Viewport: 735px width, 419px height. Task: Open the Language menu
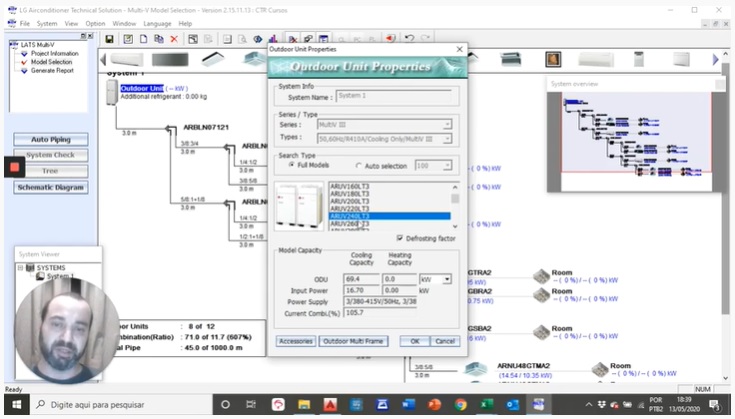tap(157, 22)
